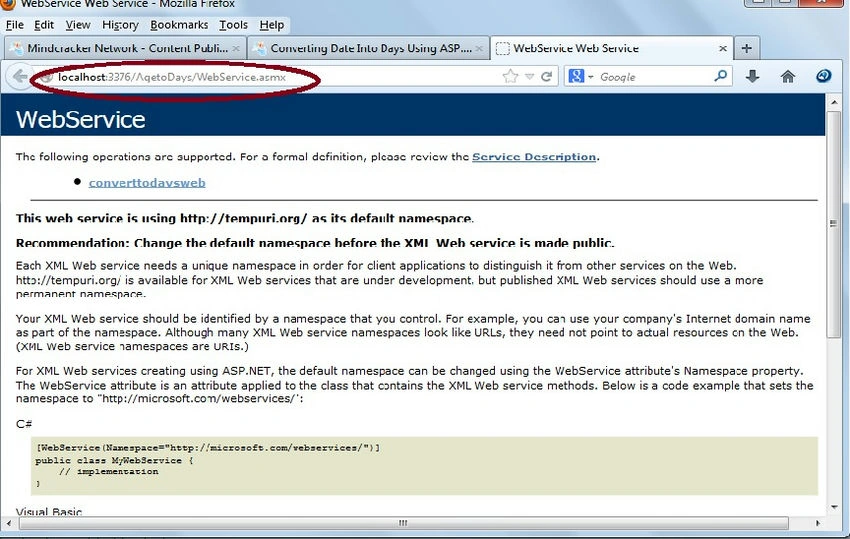Bookmark this page with the star icon
Image resolution: width=850 pixels, height=539 pixels.
(510, 76)
